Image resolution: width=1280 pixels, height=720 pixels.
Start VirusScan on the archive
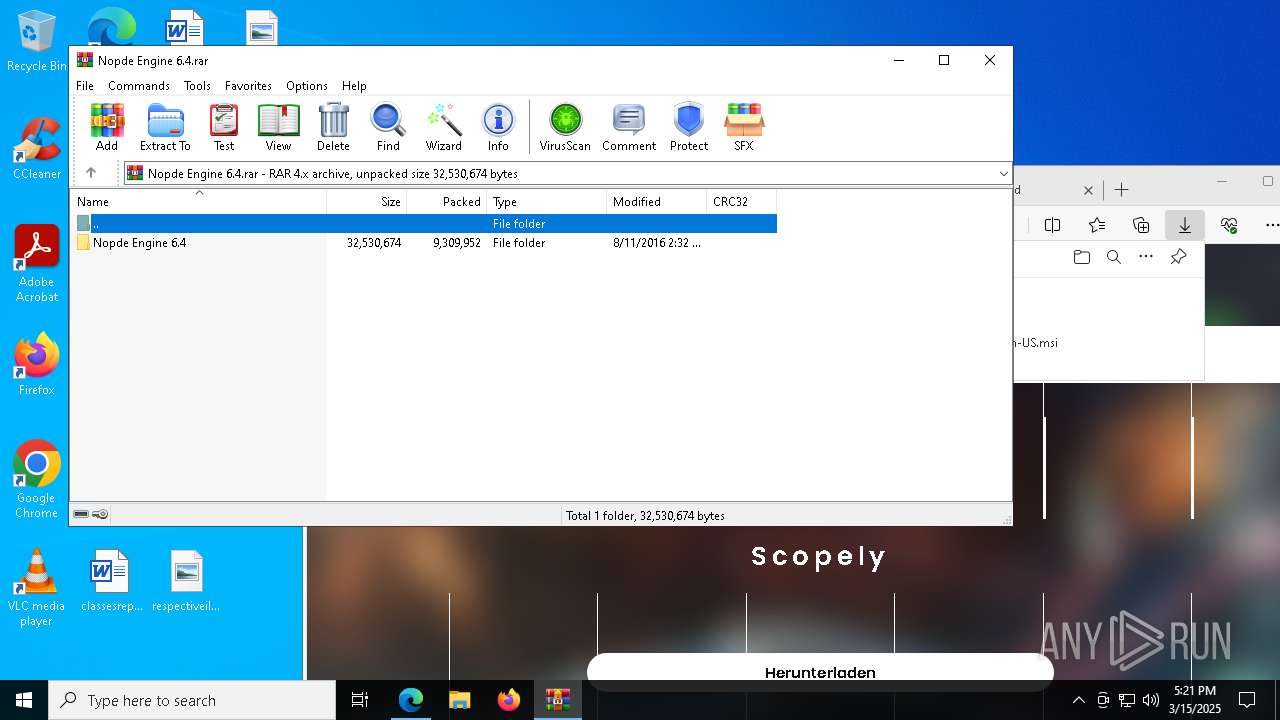(565, 127)
